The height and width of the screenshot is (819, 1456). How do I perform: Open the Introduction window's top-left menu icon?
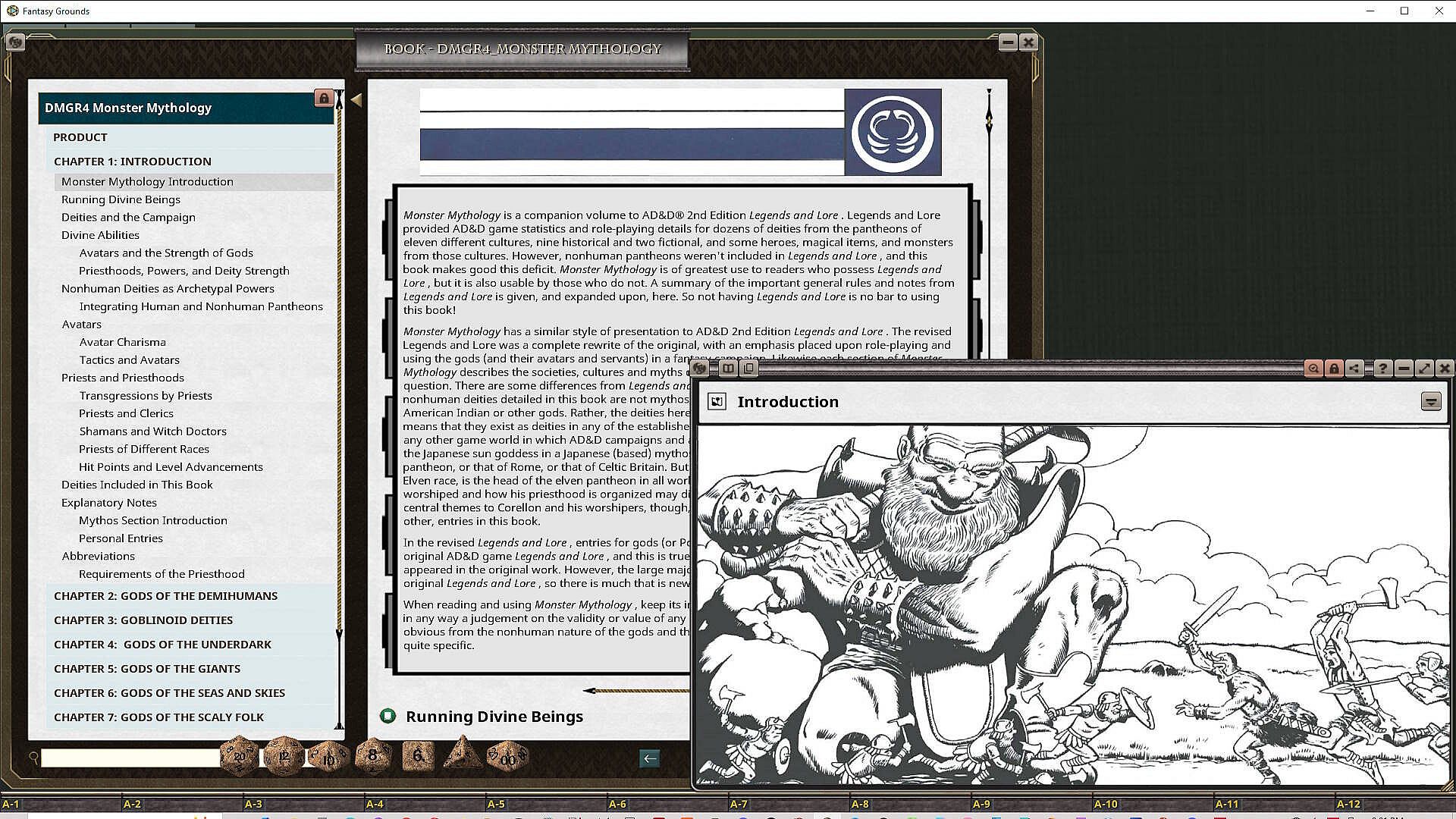point(700,369)
